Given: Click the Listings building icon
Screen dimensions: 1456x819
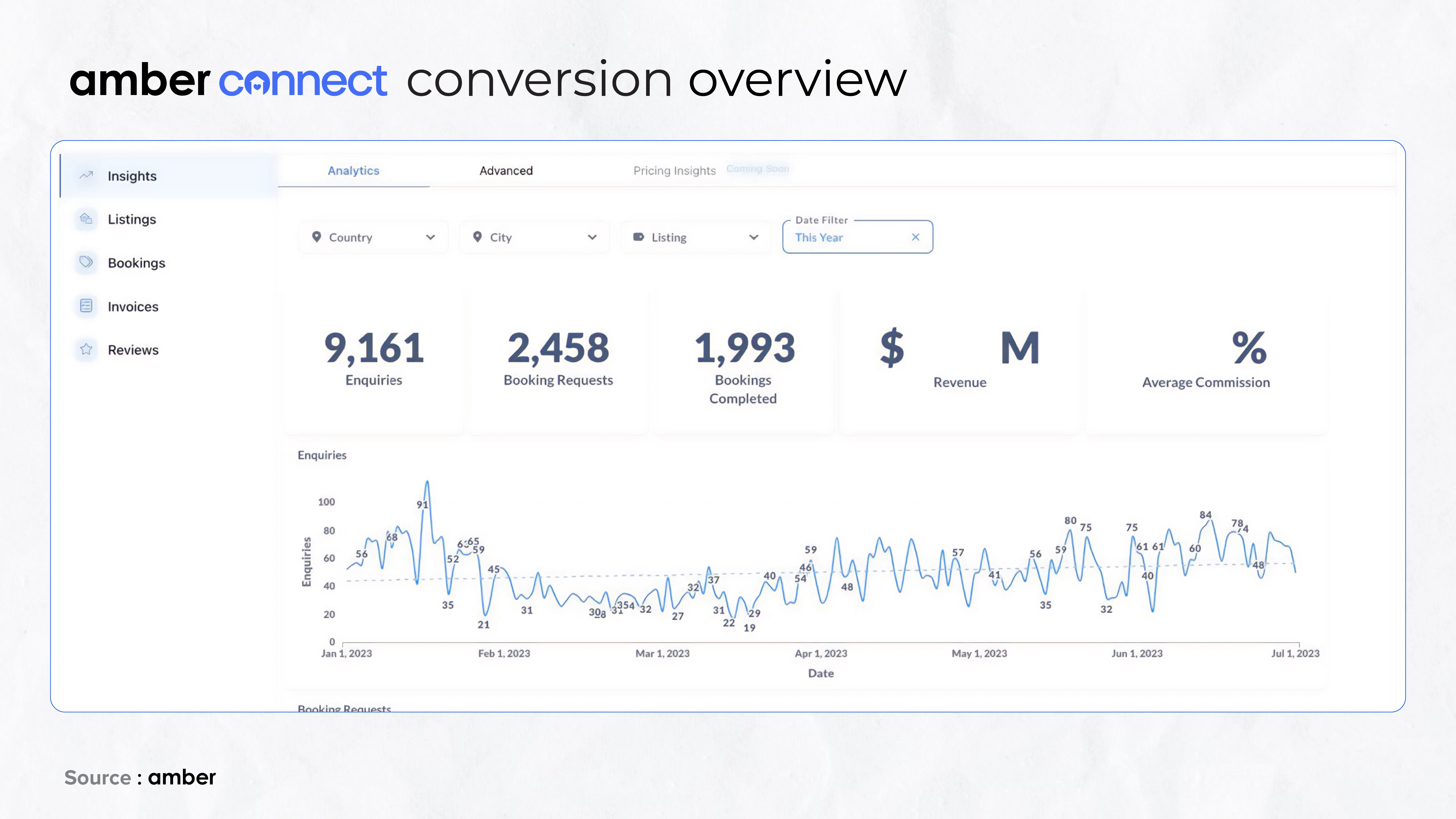Looking at the screenshot, I should [x=86, y=219].
